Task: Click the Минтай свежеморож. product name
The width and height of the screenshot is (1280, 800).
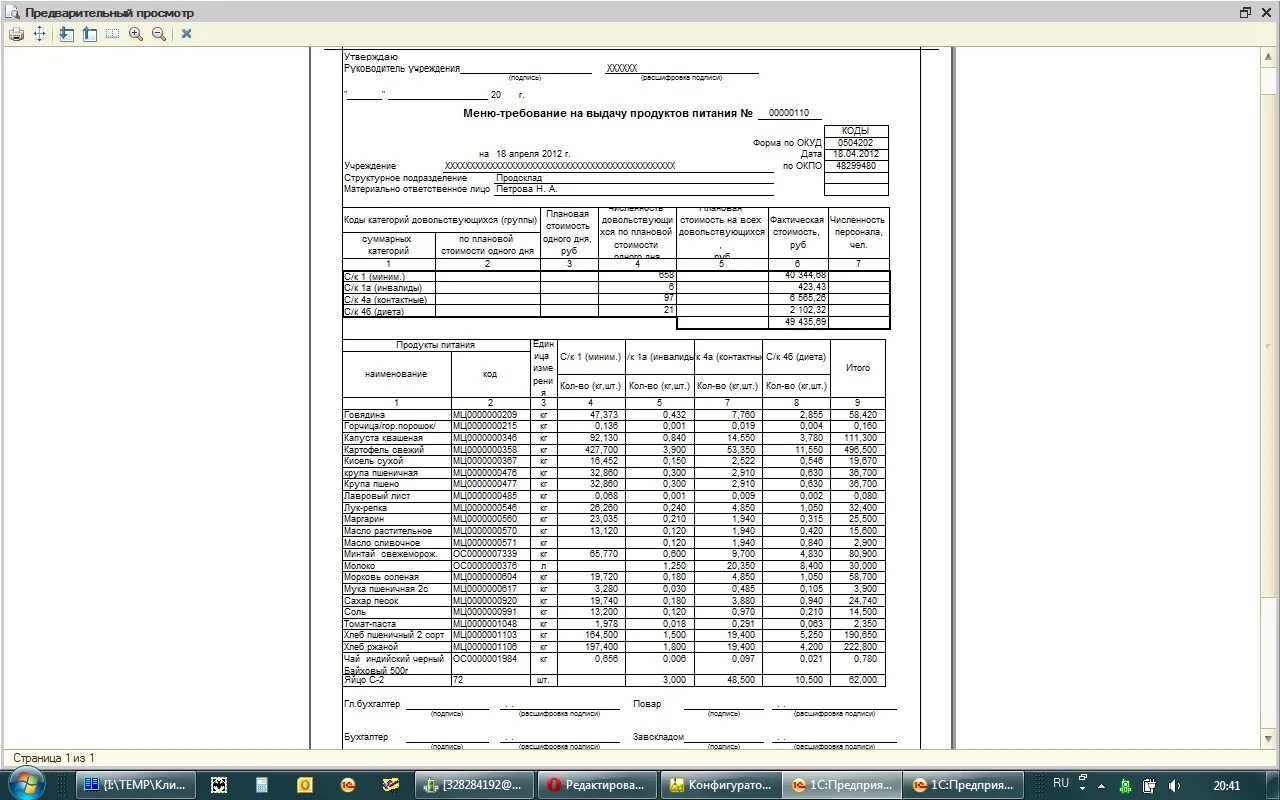Action: point(391,554)
